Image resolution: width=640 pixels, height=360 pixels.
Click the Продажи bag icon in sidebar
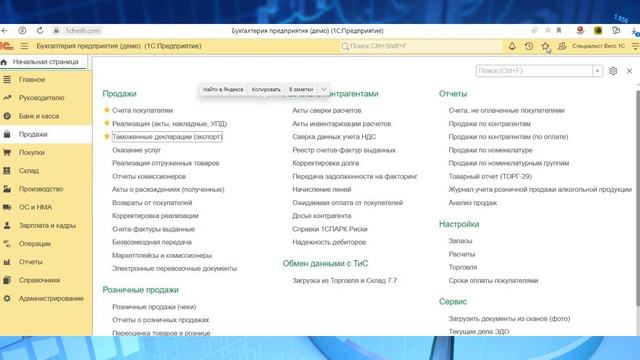click(x=7, y=134)
